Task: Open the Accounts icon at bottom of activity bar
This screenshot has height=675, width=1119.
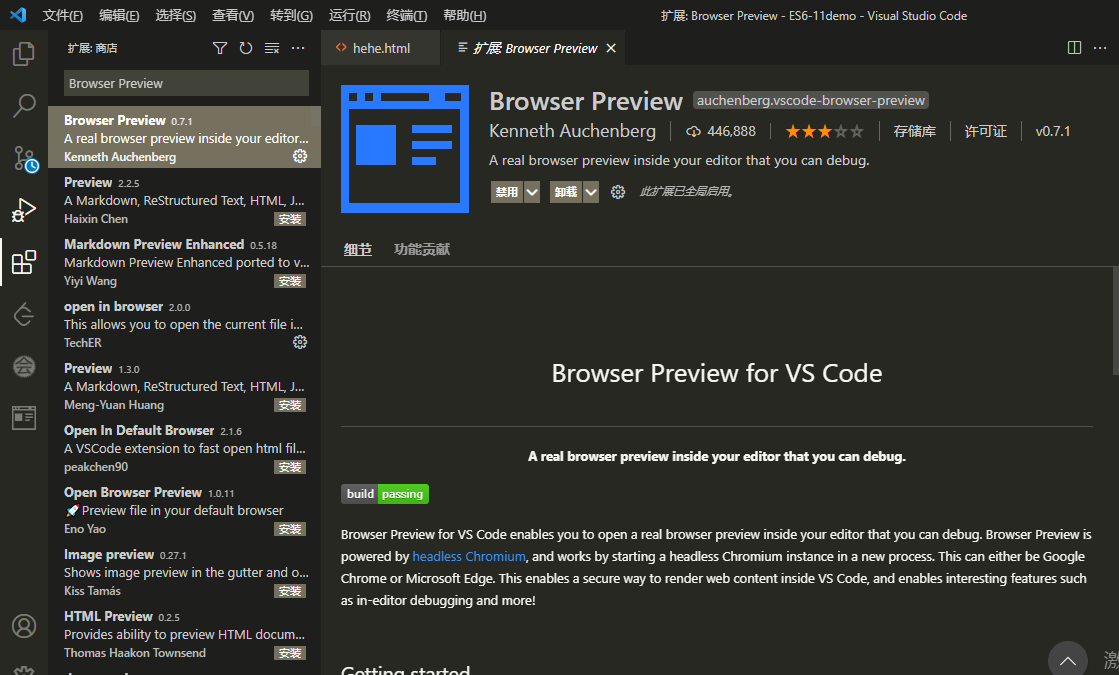Action: (x=23, y=625)
